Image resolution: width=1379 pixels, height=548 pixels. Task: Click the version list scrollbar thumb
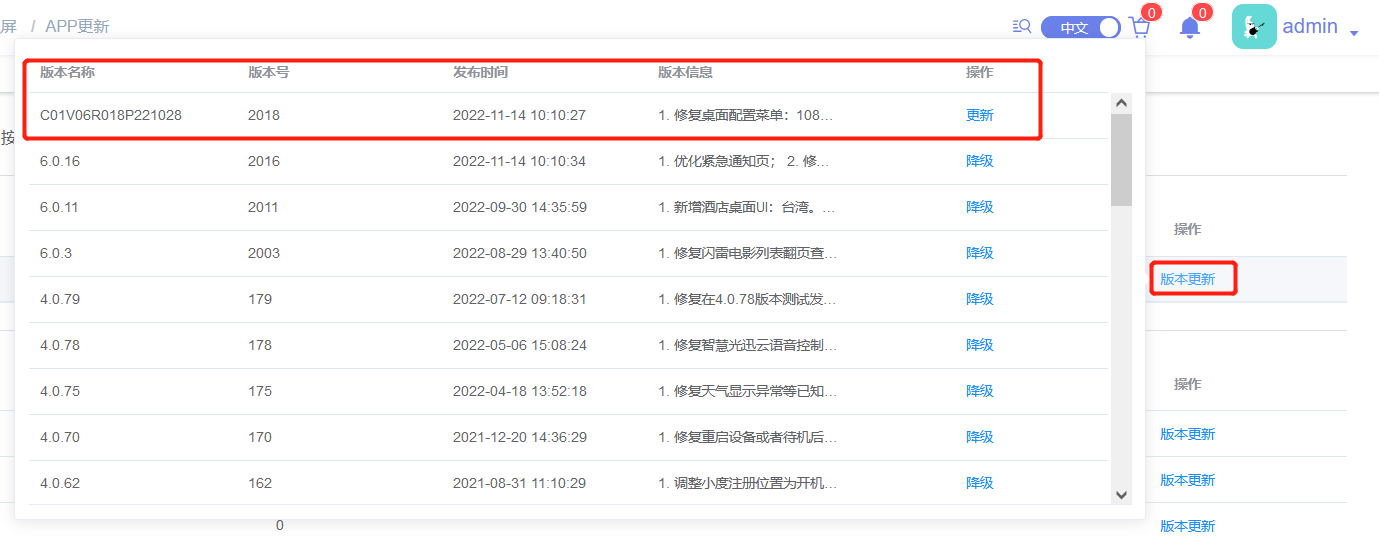pyautogui.click(x=1121, y=158)
